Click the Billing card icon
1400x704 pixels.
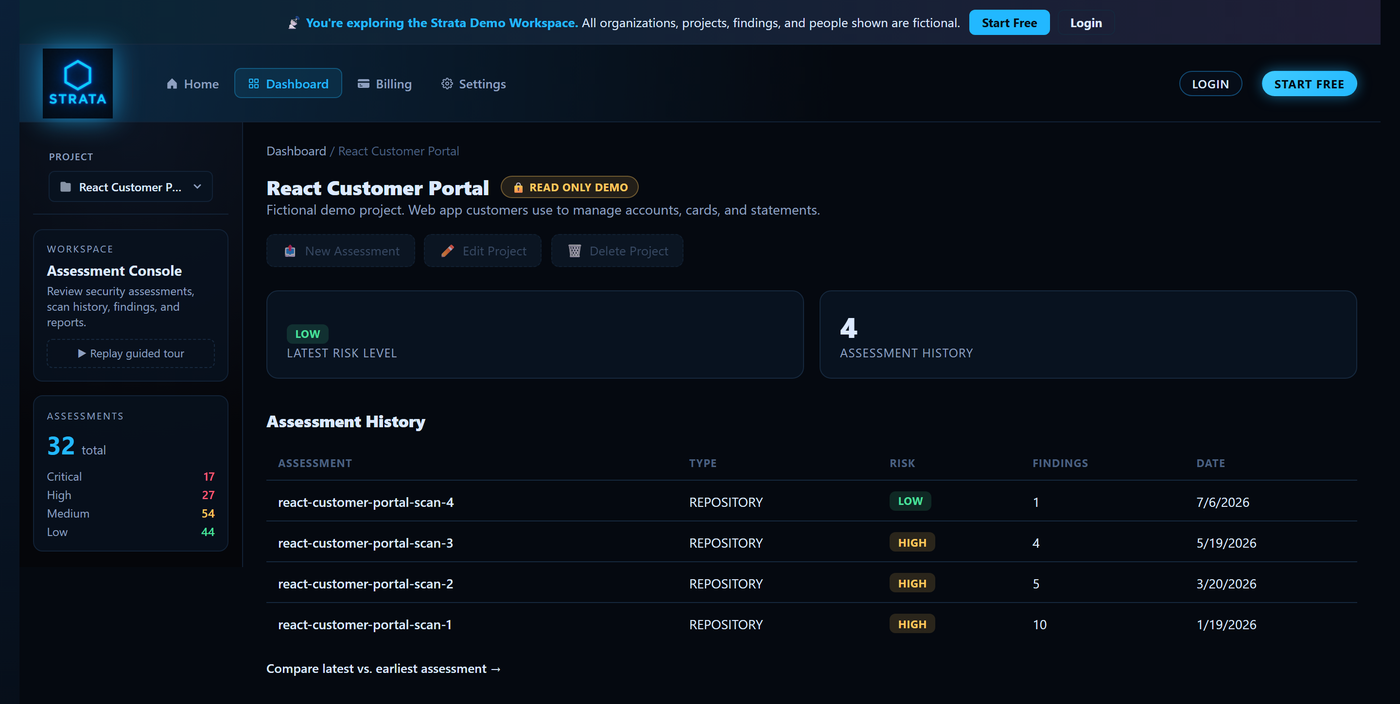(364, 84)
